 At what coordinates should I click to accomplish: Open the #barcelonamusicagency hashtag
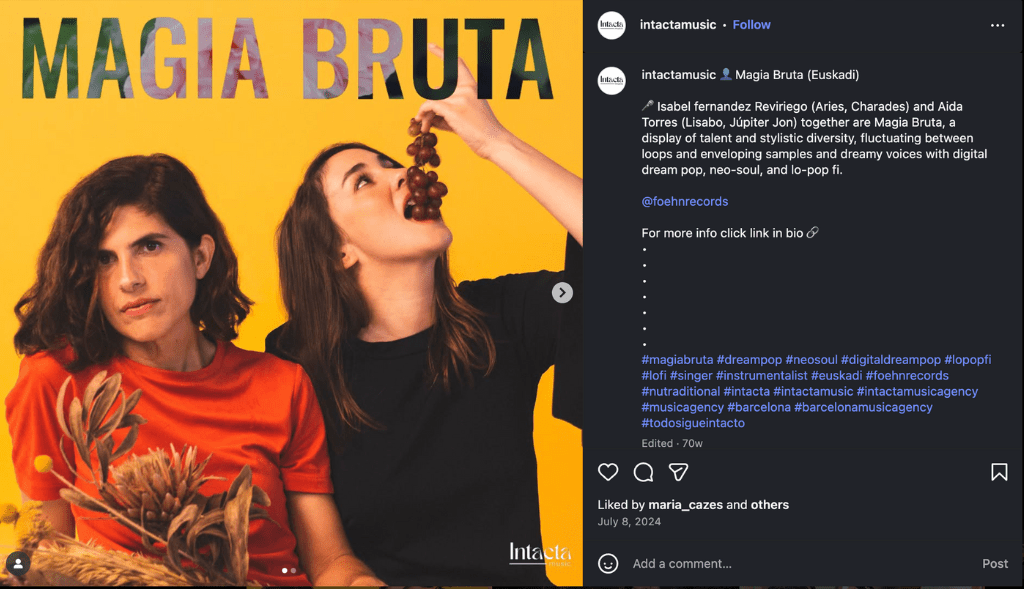coord(863,407)
